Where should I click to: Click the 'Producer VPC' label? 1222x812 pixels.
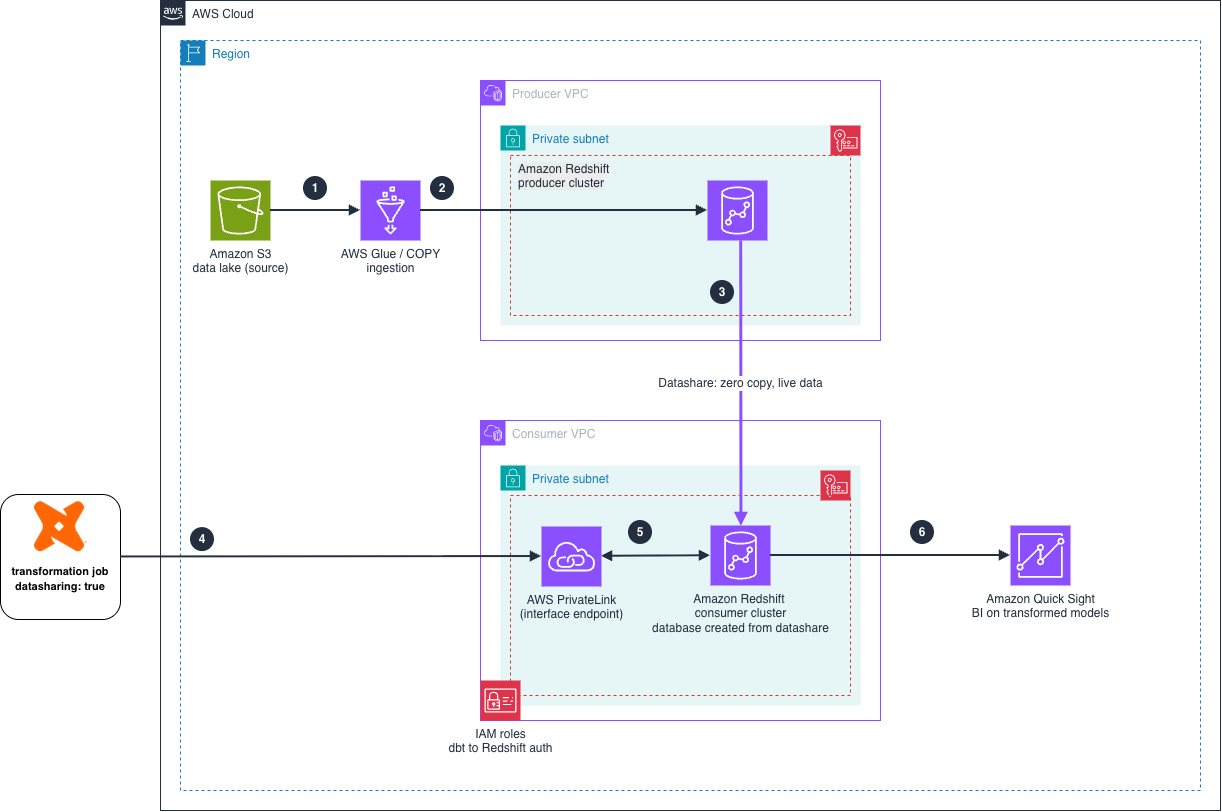click(x=550, y=94)
